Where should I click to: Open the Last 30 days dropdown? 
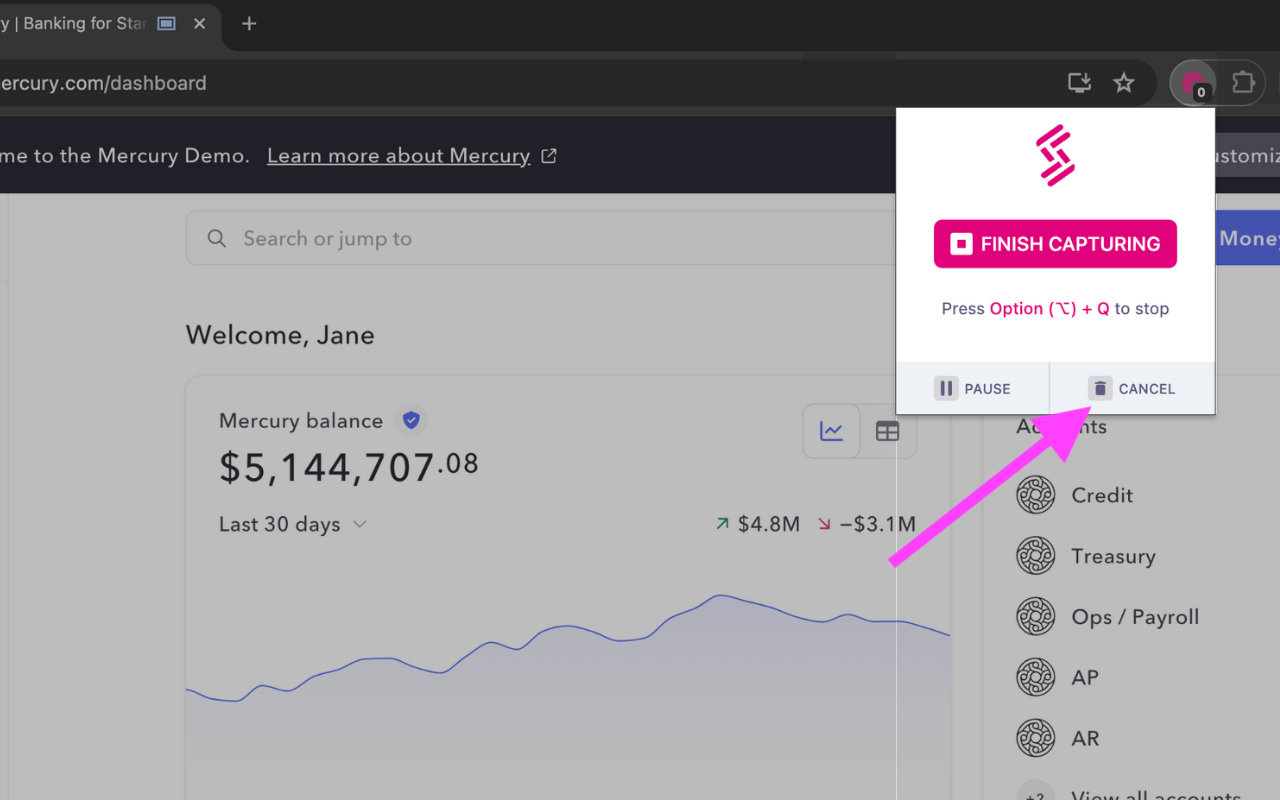click(x=293, y=524)
